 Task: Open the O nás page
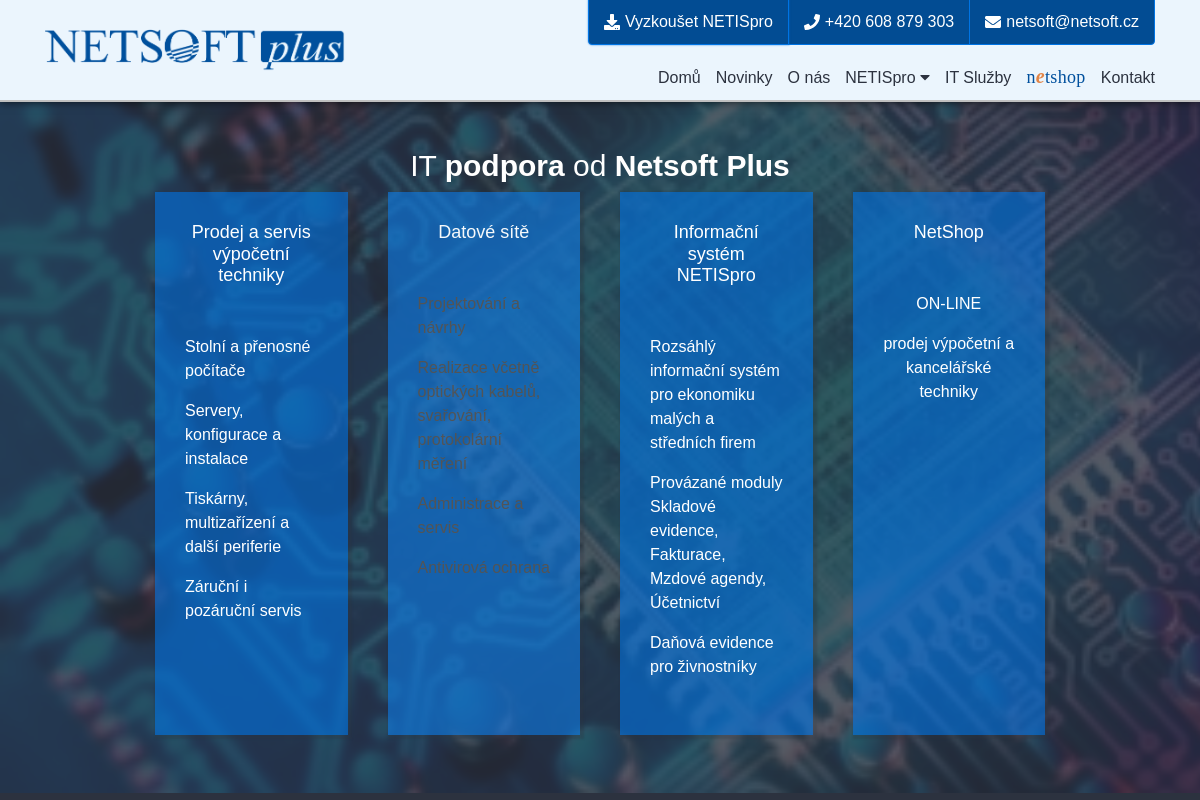pos(808,77)
